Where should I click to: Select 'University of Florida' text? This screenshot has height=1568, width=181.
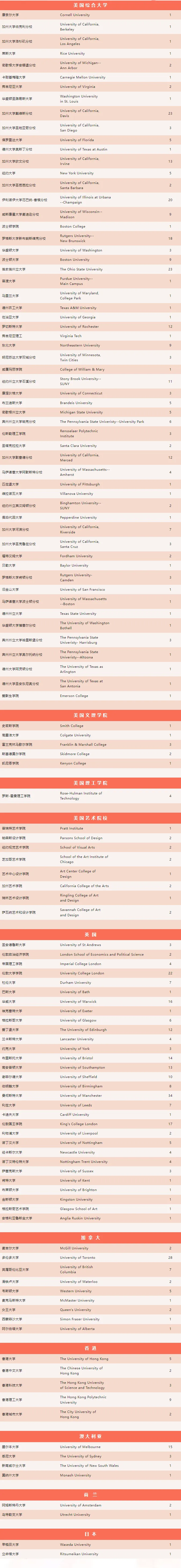77,140
